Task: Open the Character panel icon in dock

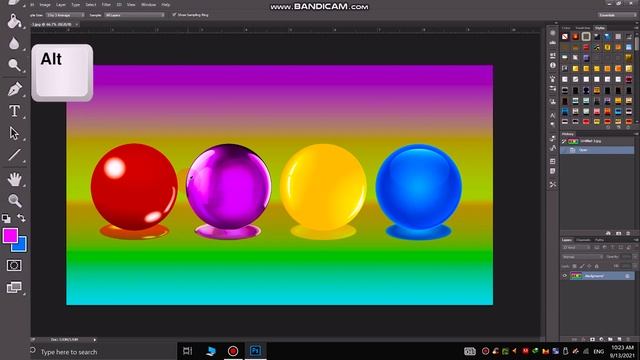Action: click(x=553, y=116)
